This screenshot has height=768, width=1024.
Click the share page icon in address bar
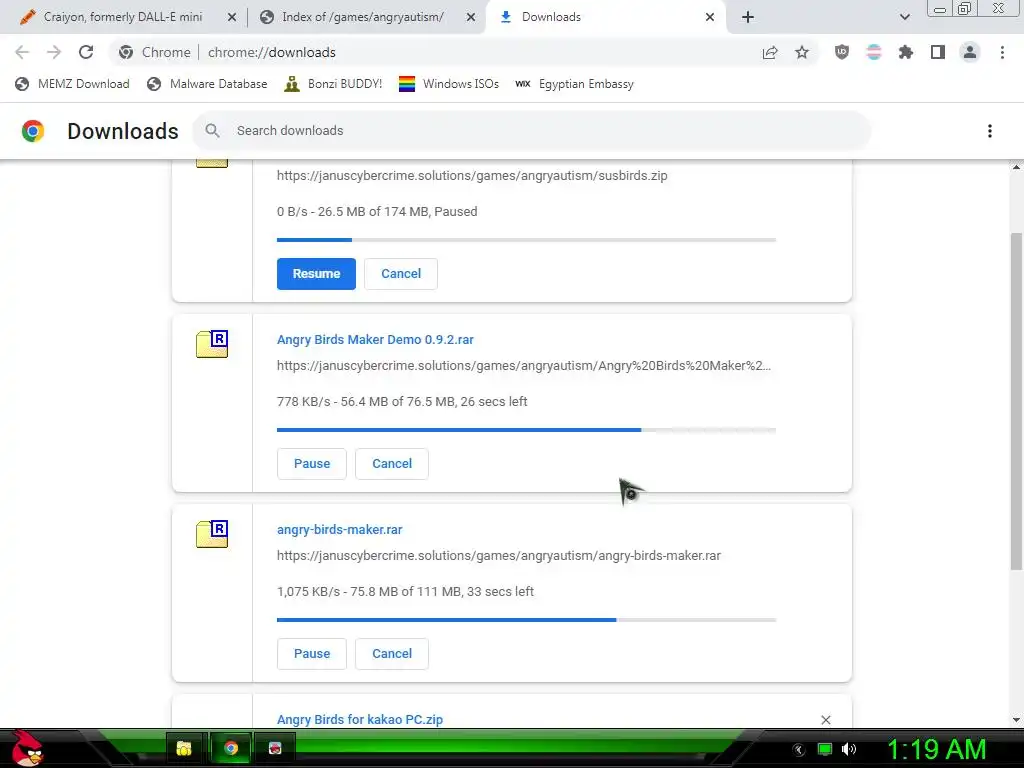pos(770,52)
